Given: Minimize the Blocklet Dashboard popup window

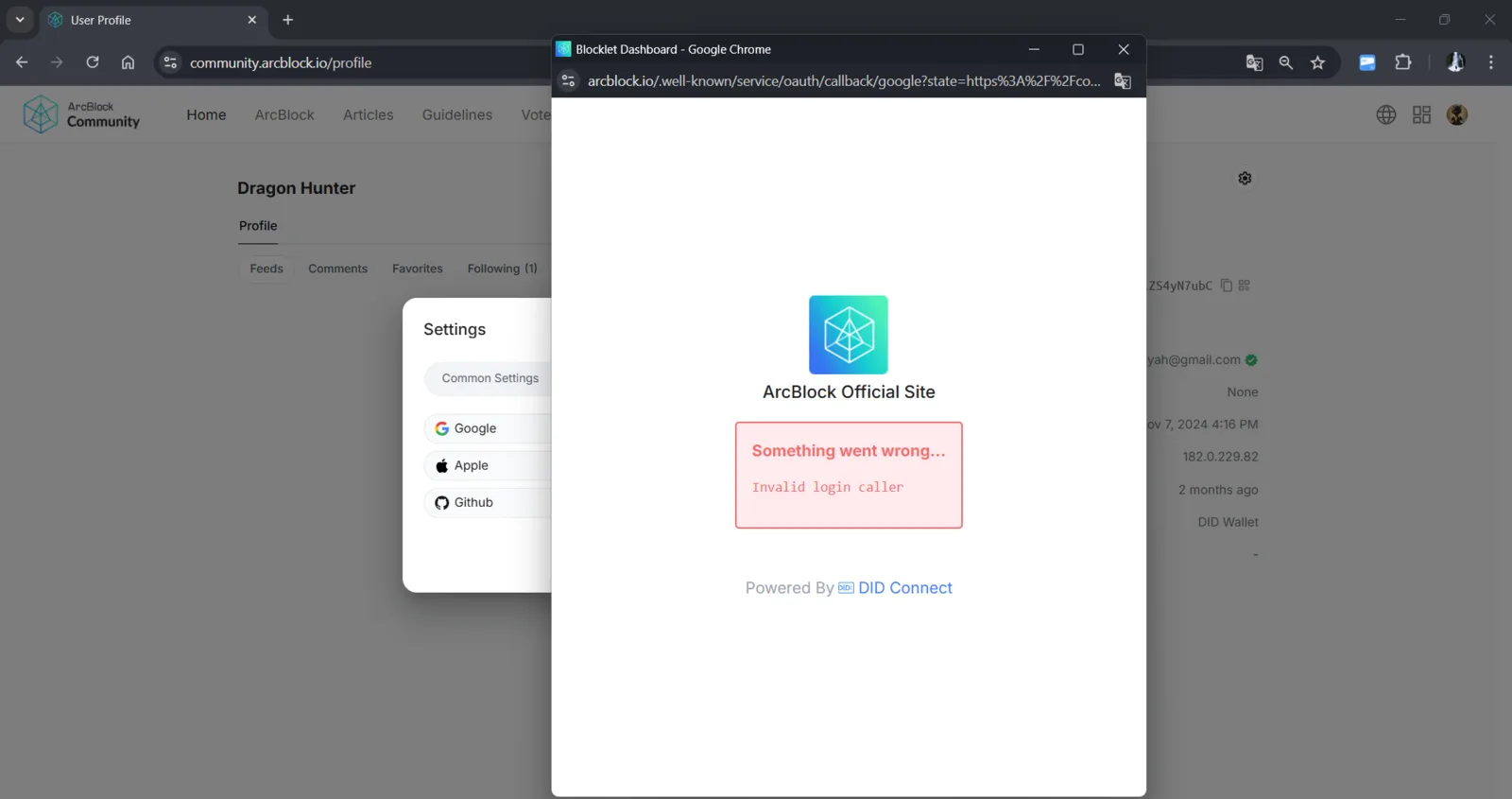Looking at the screenshot, I should pyautogui.click(x=1034, y=49).
